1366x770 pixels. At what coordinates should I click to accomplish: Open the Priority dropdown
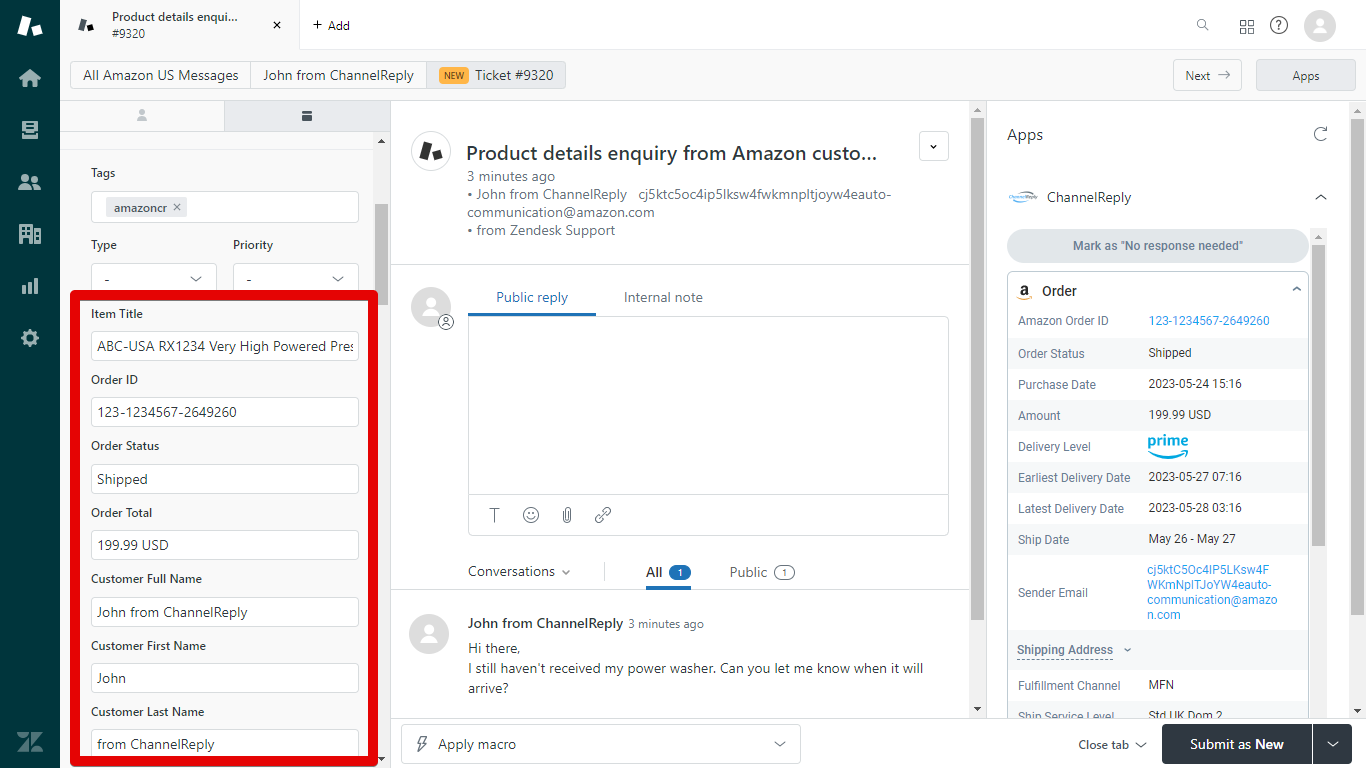point(296,279)
